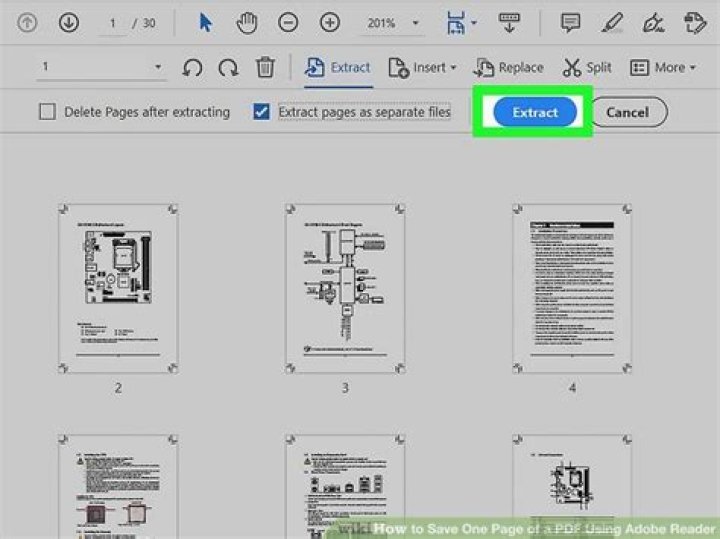
Task: Select the thumbnail below page 4
Action: 572,487
